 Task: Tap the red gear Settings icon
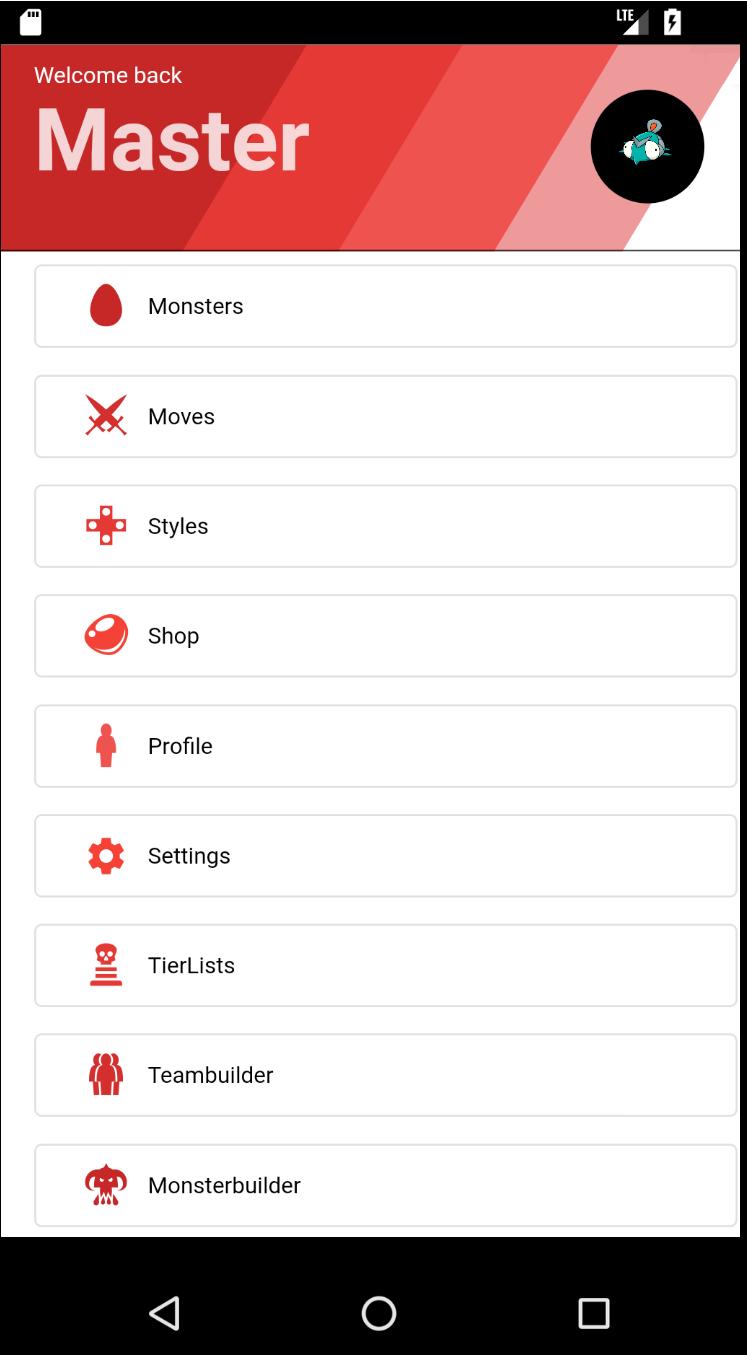(x=106, y=856)
